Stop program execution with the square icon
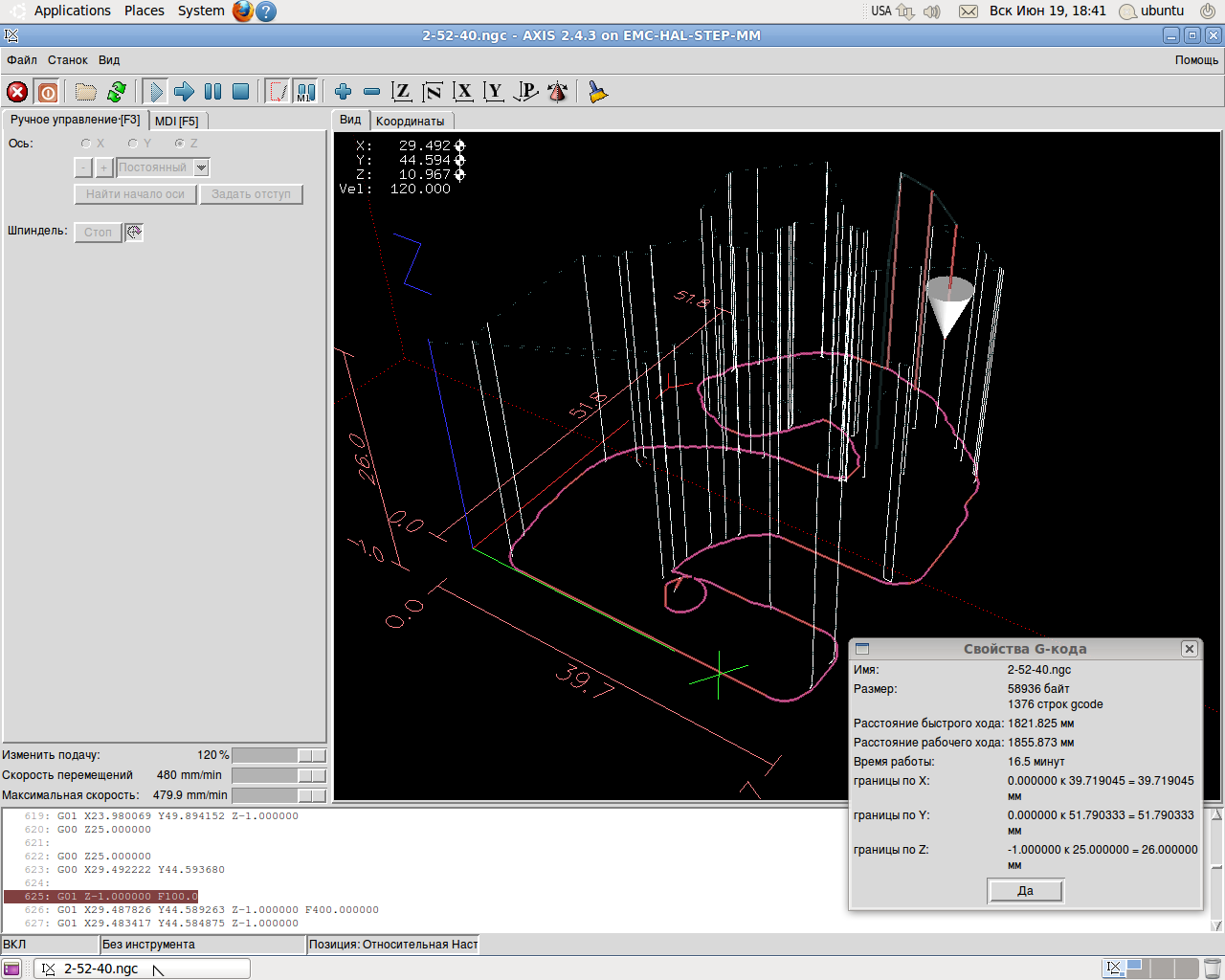Viewport: 1225px width, 980px height. click(241, 92)
